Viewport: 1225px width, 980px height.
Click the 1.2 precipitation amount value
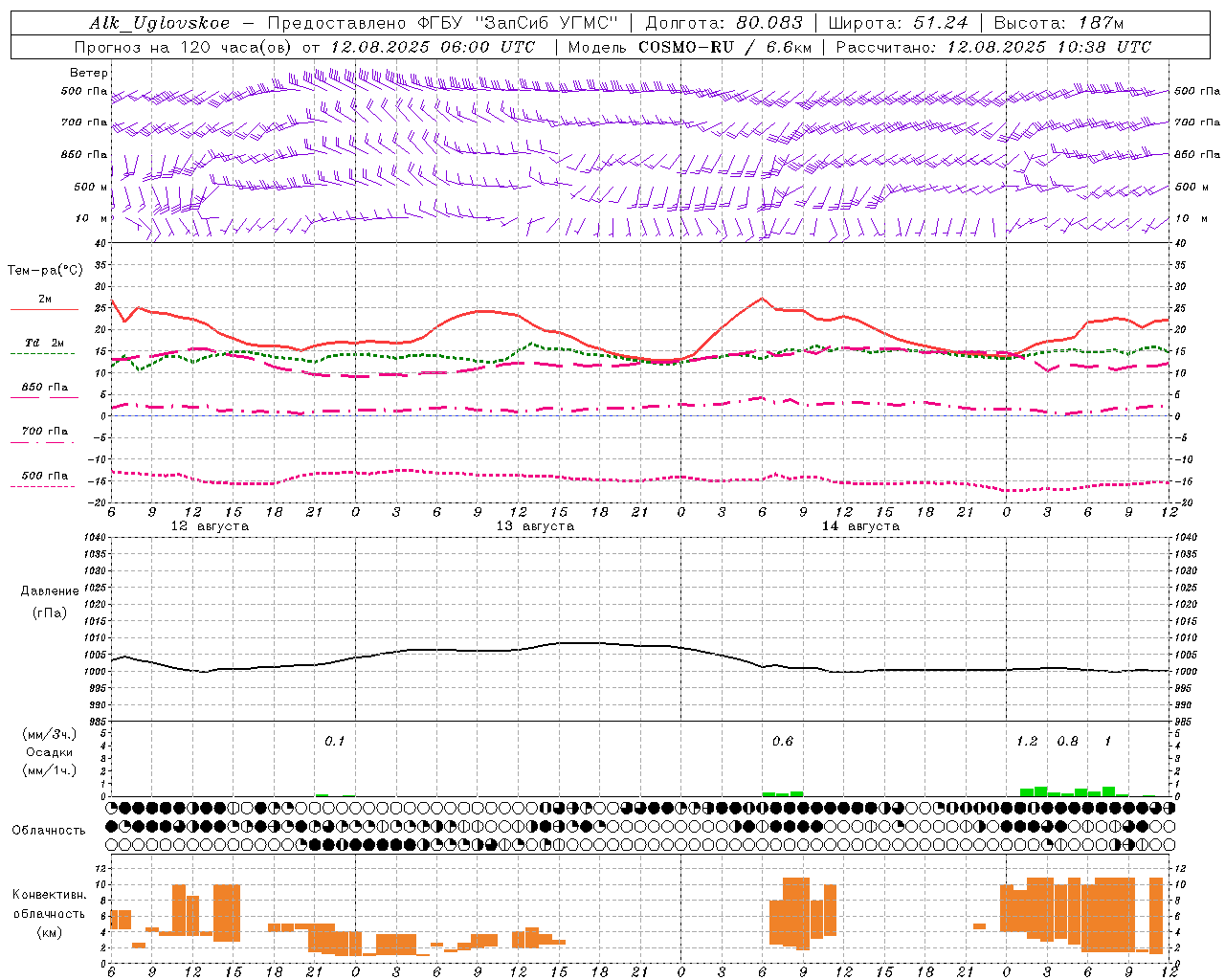click(1027, 741)
